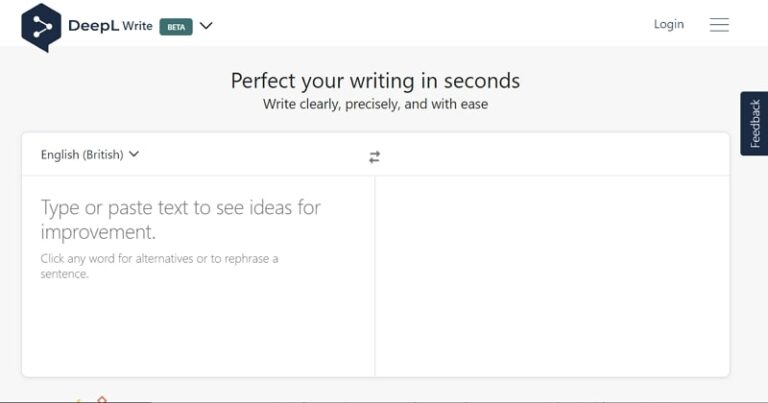Open the hamburger menu
The height and width of the screenshot is (403, 768).
(x=719, y=25)
